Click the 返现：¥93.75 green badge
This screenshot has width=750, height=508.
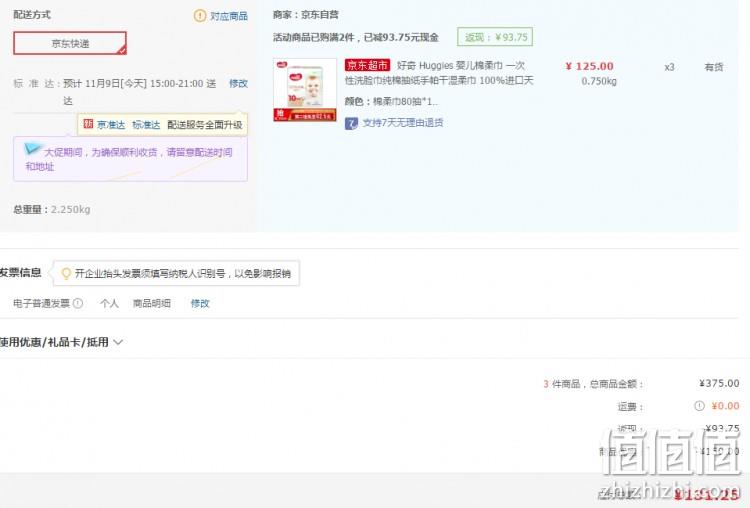(x=495, y=37)
